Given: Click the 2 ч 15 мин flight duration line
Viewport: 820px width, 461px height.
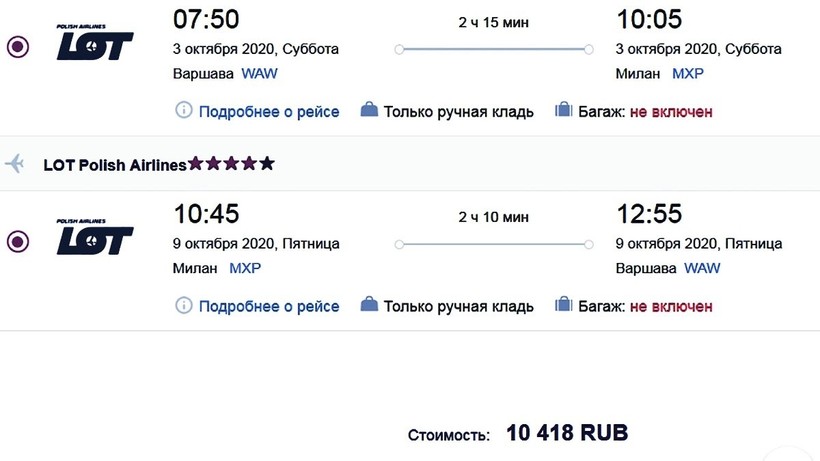Looking at the screenshot, I should 494,49.
